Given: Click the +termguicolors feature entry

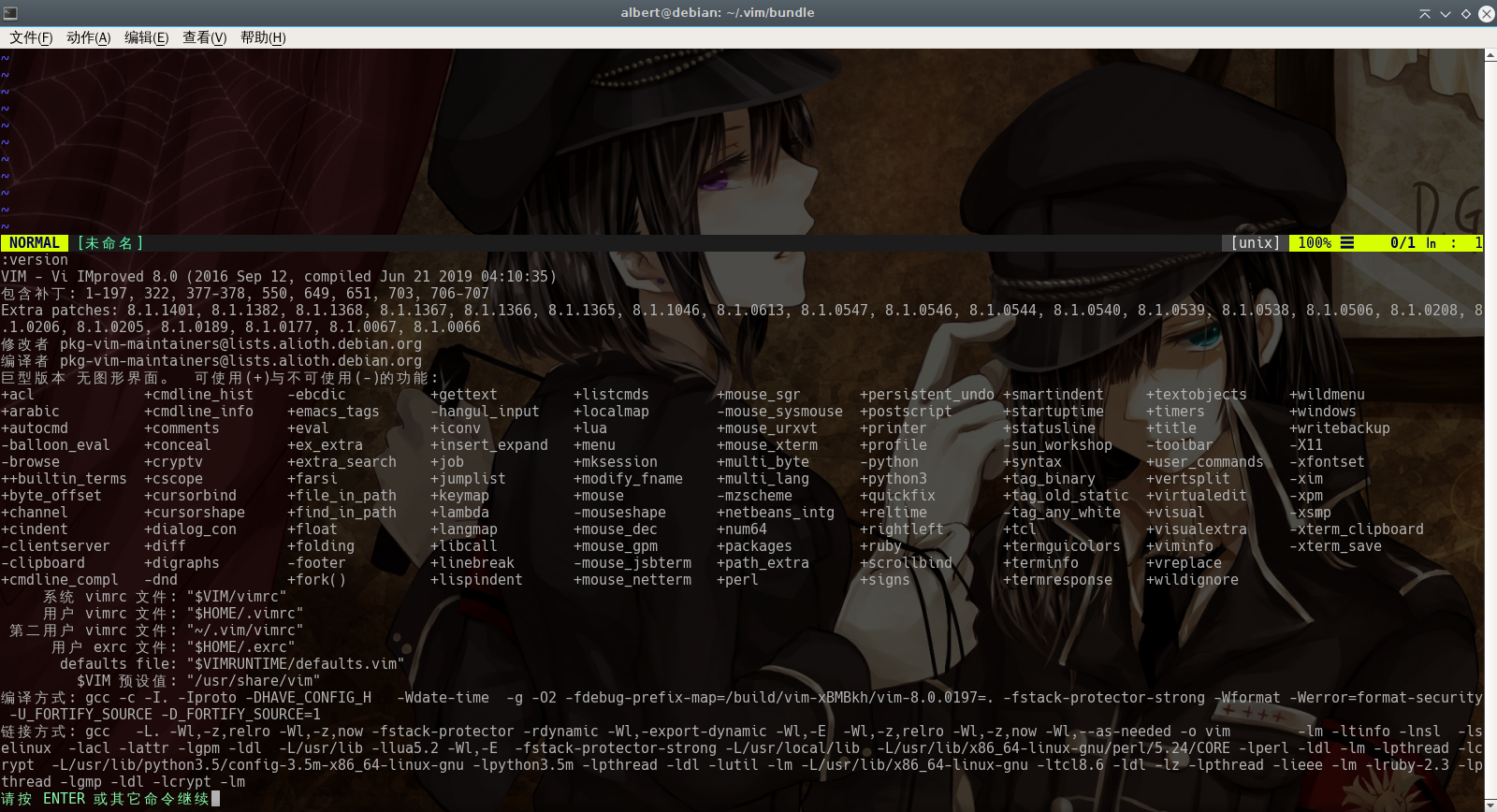Looking at the screenshot, I should [1062, 546].
